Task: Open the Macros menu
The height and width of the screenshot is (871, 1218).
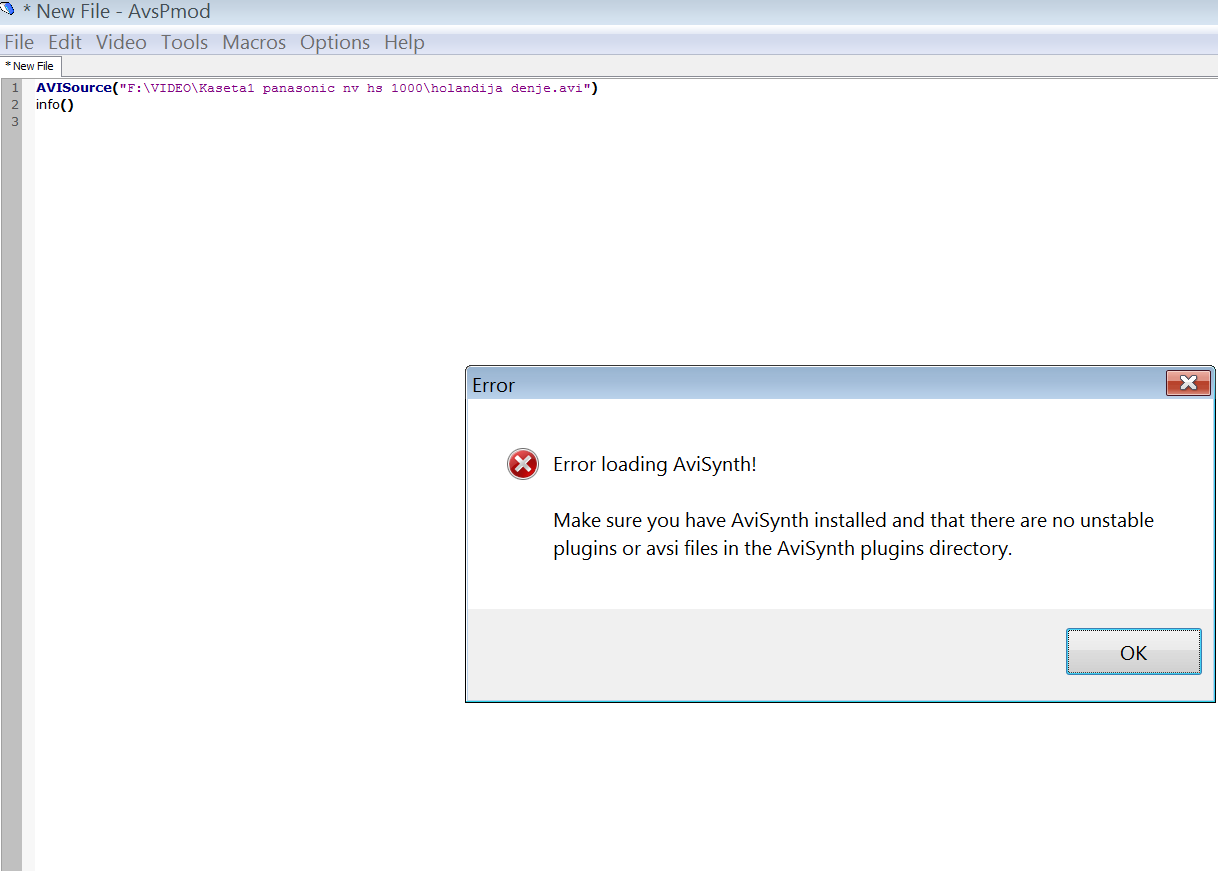Action: pos(254,42)
